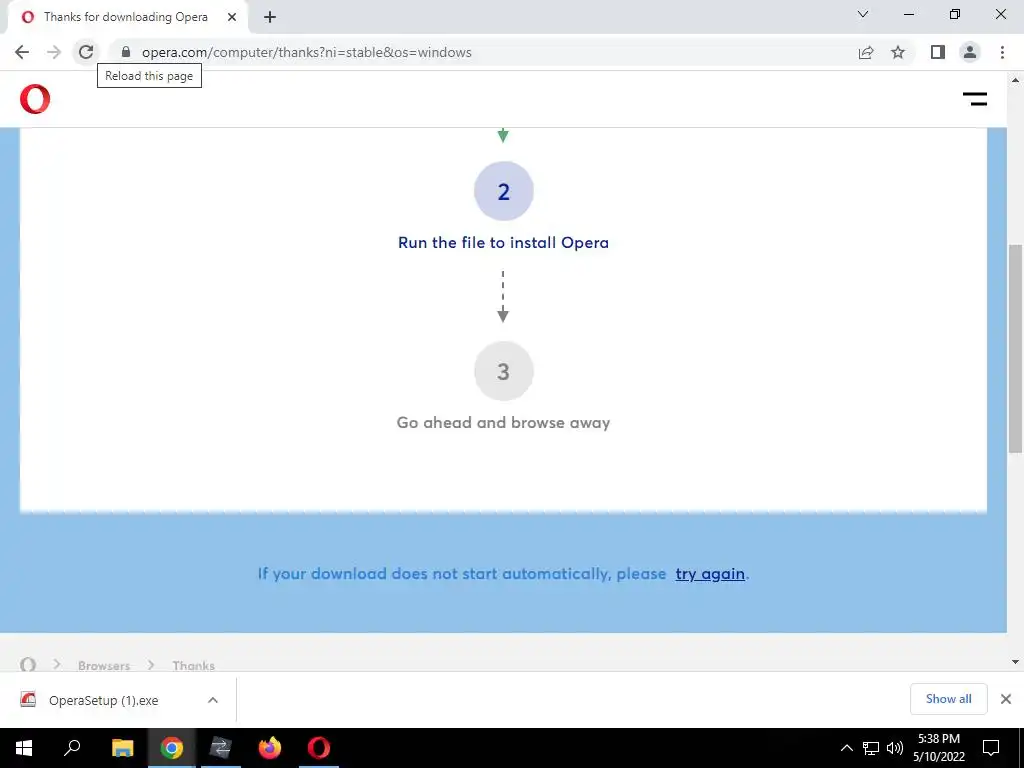Open the notification center icon
1024x768 pixels.
[x=991, y=748]
